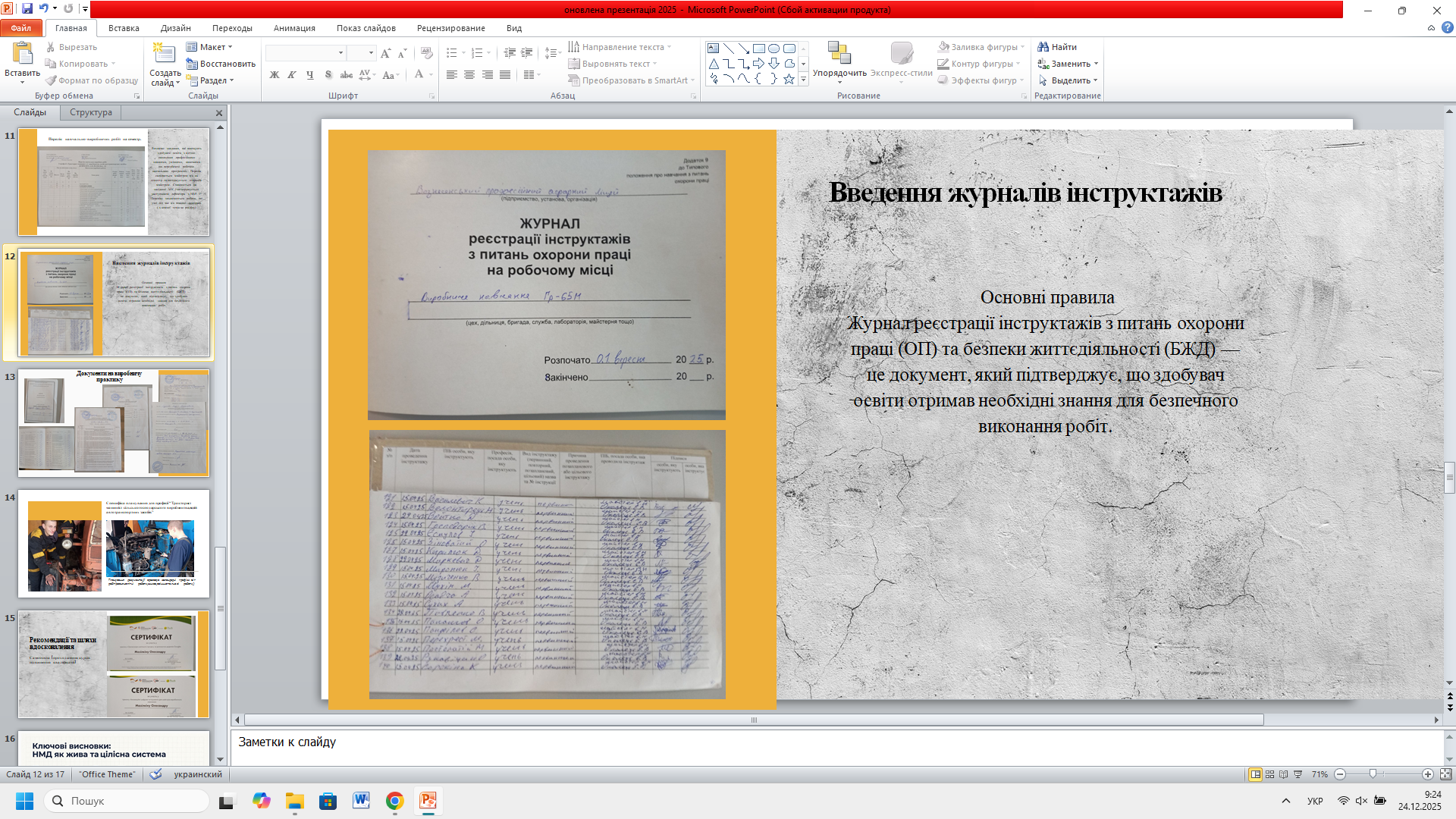
Task: Click the Paste (Вставить) icon
Action: [x=22, y=53]
